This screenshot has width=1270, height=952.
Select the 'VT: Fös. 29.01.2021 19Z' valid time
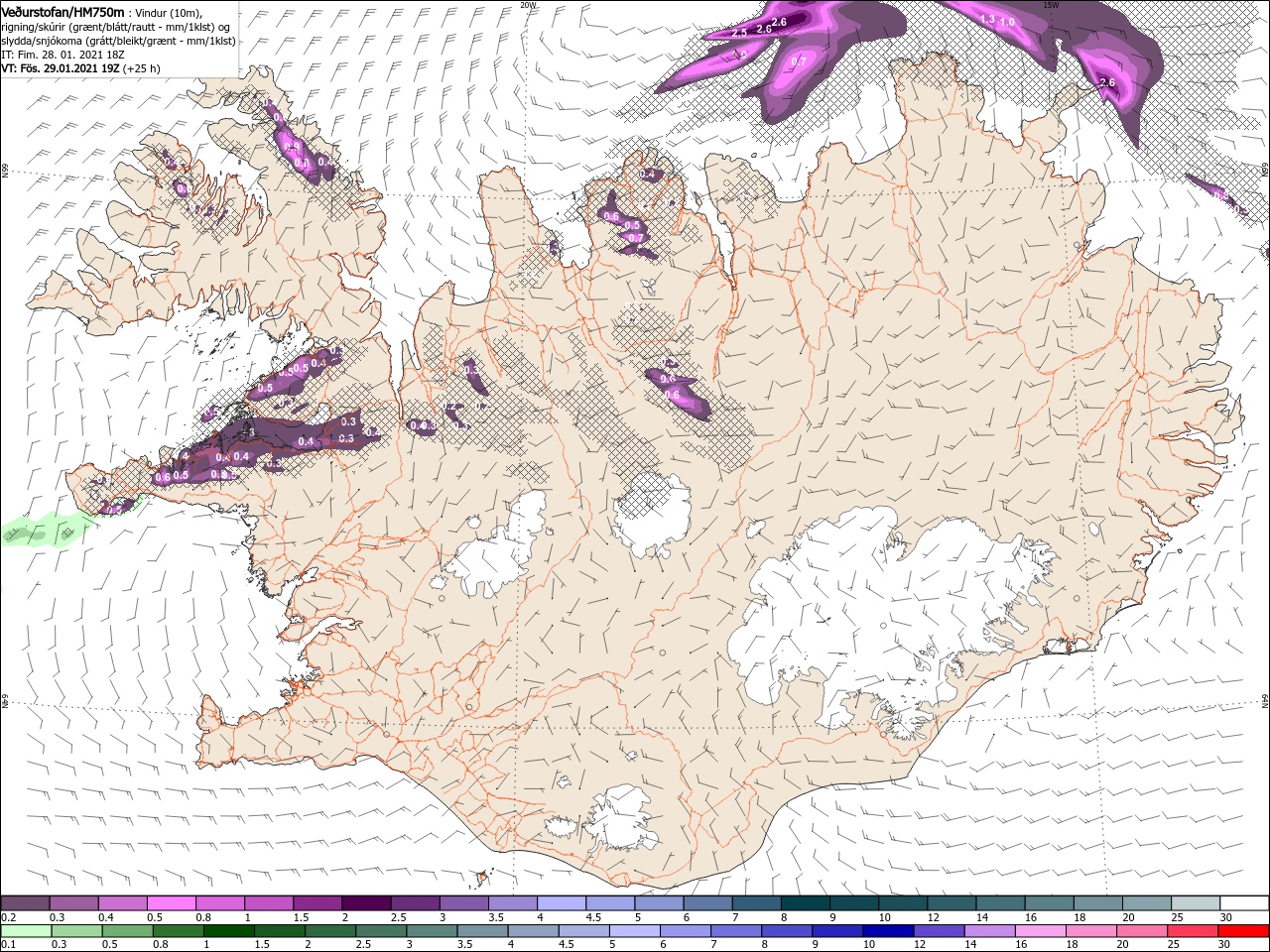click(x=60, y=68)
